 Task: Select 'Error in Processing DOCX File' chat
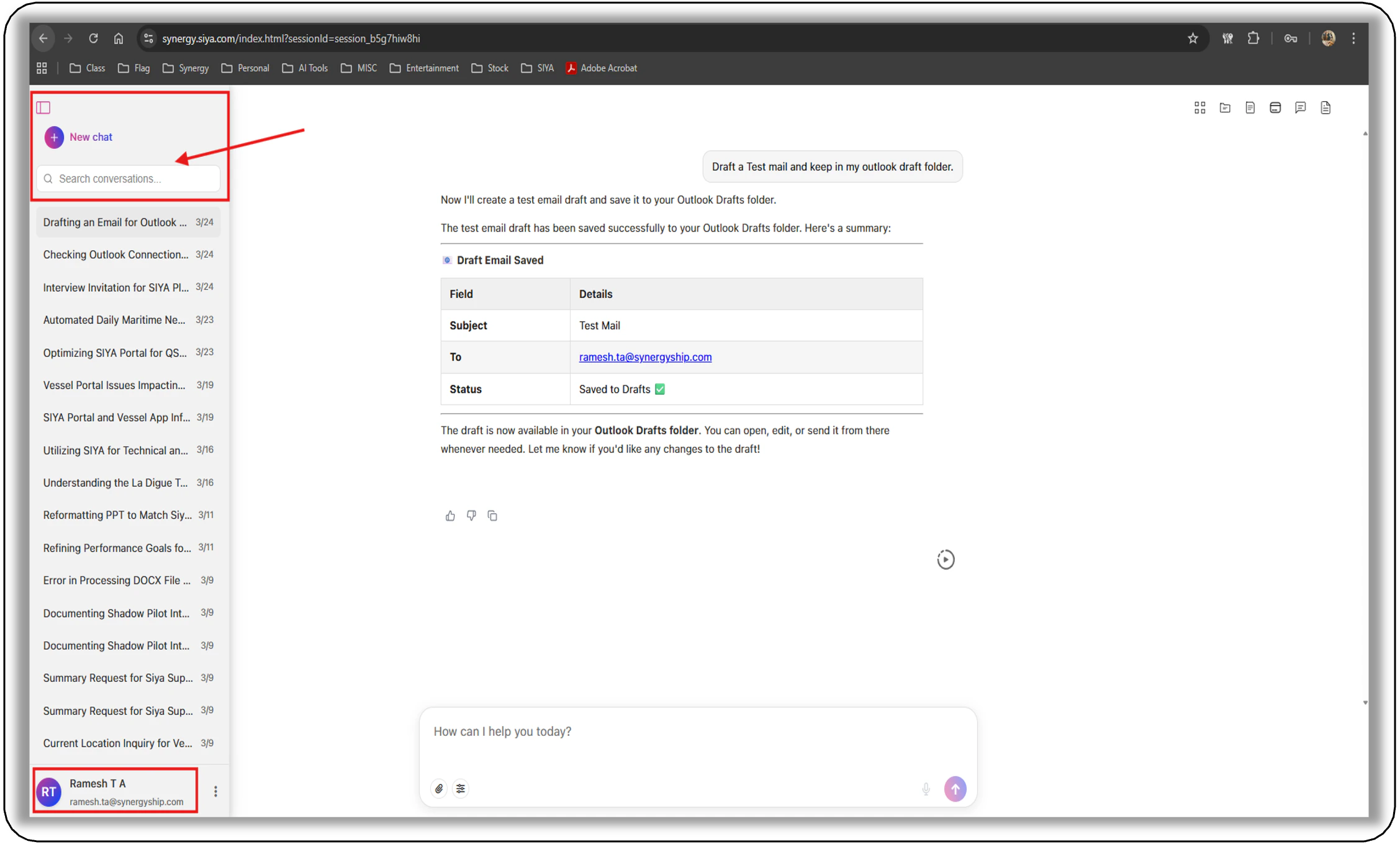[x=129, y=580]
